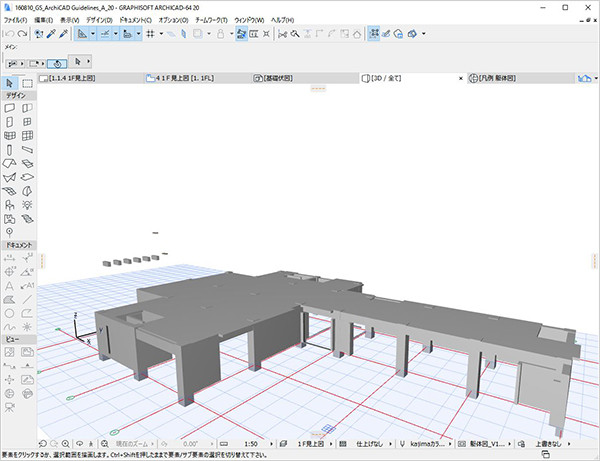Select the Arrow selection tool

(10, 83)
